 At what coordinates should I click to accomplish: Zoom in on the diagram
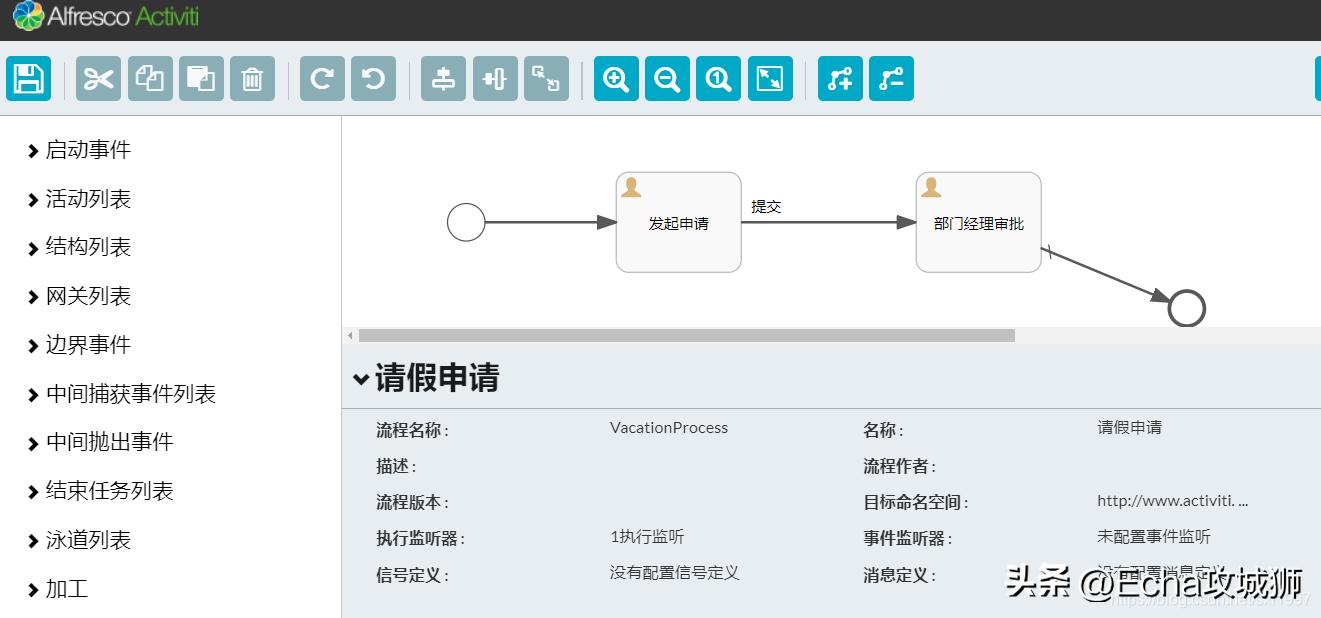point(615,78)
